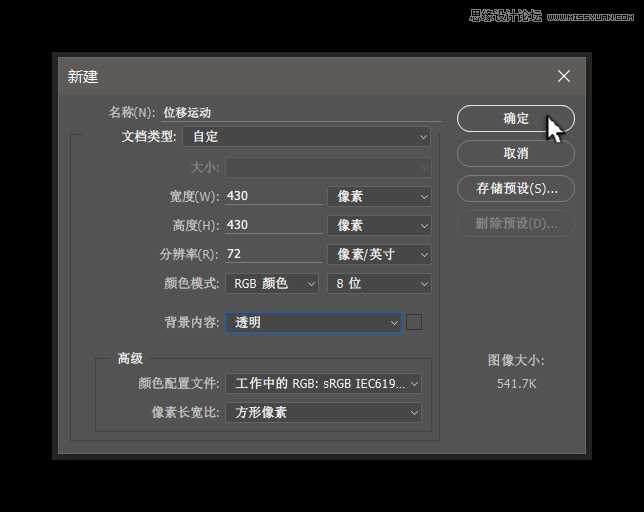The image size is (644, 512).
Task: Open the 高度 unit 像素 dropdown
Action: tap(379, 225)
